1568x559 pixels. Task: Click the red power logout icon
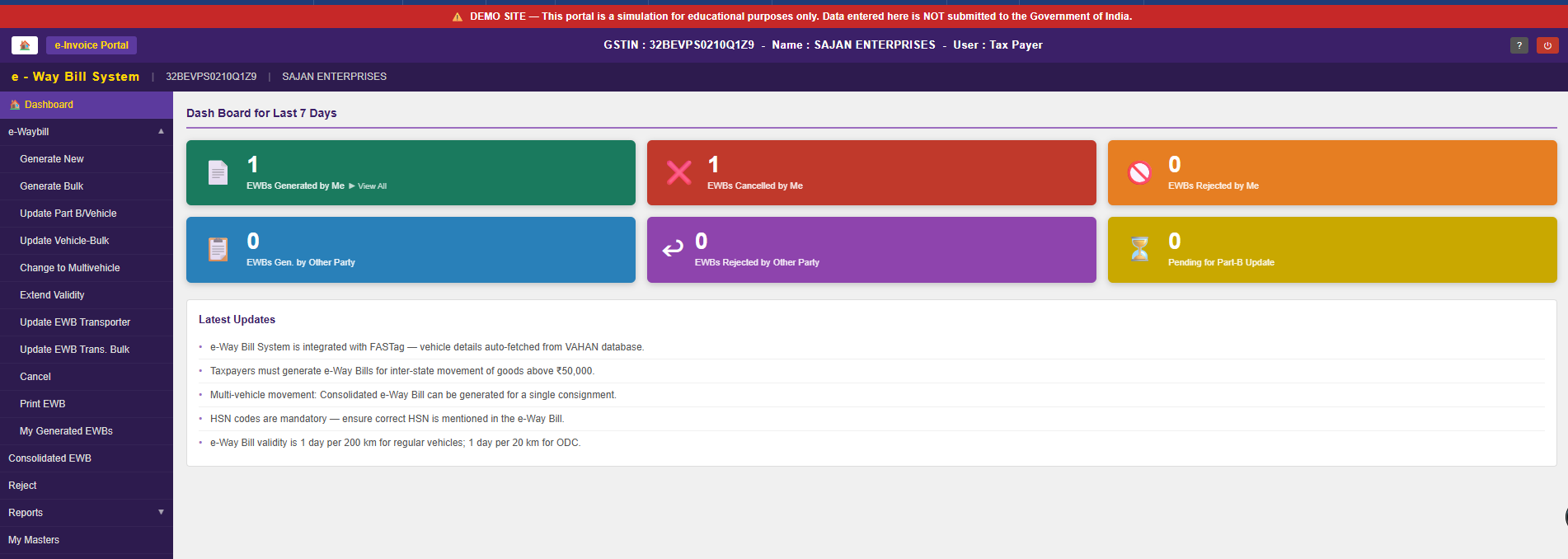click(x=1547, y=45)
